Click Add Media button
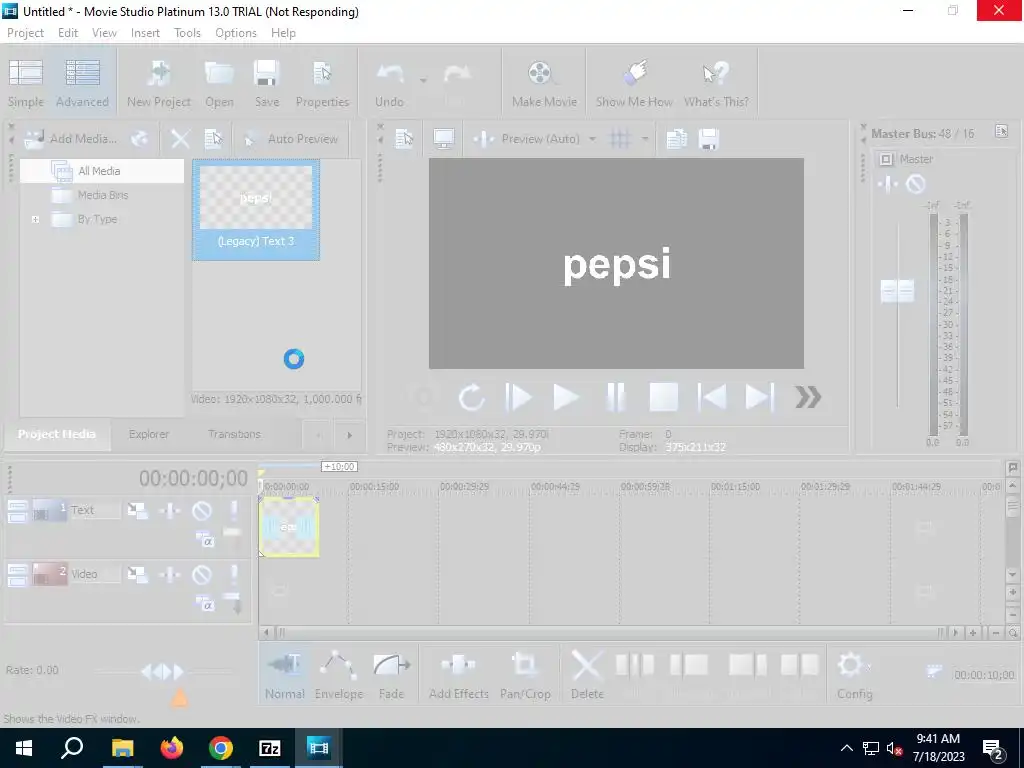1024x768 pixels. pos(71,138)
